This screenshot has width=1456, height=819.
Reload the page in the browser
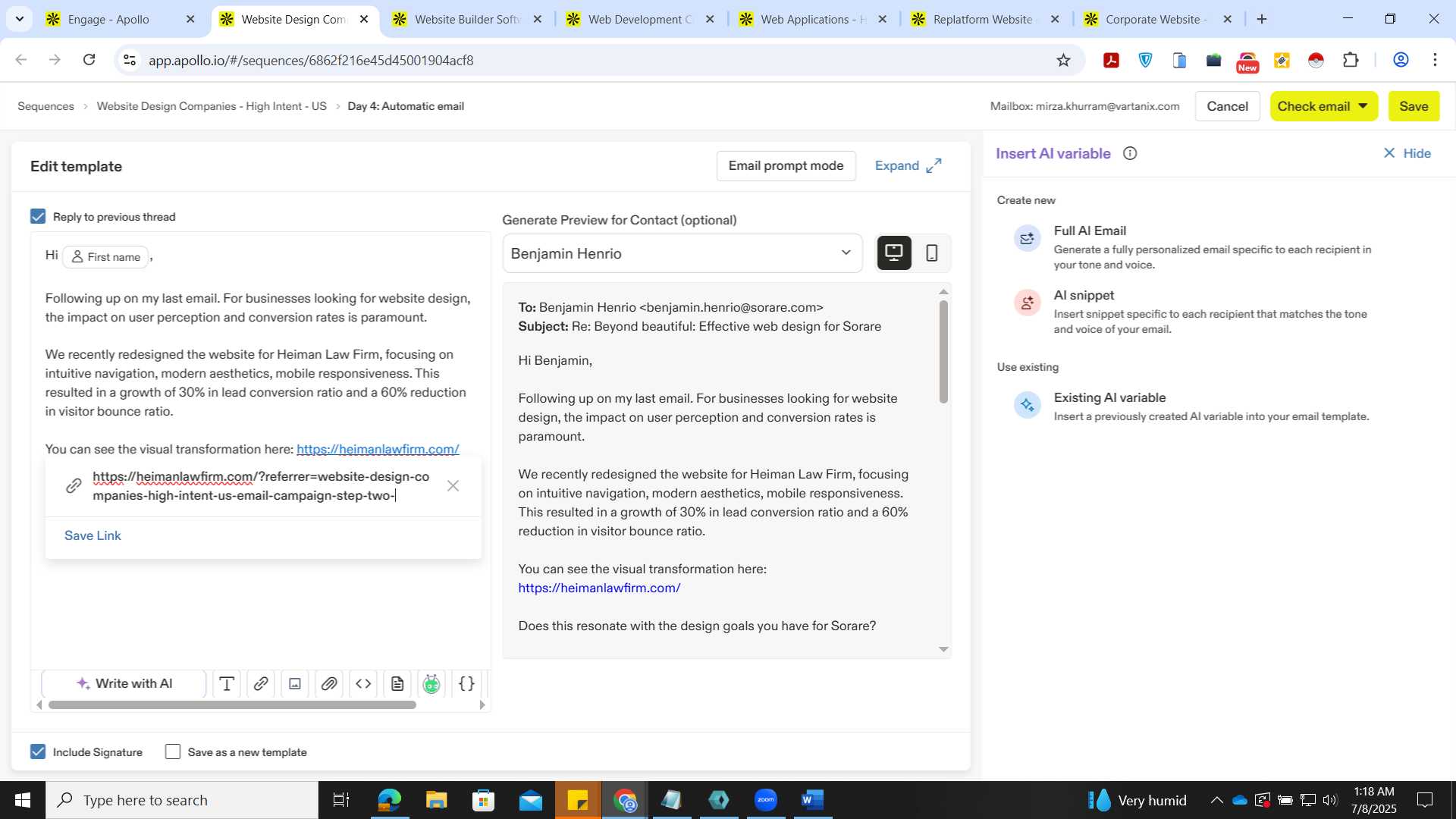[x=89, y=60]
